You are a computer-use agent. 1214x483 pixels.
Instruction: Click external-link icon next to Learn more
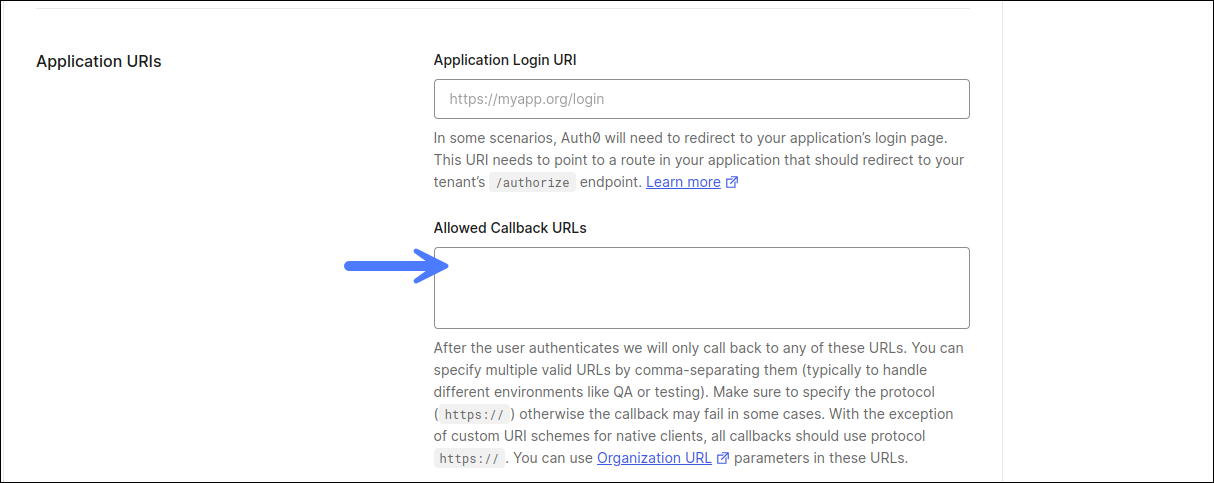pos(732,182)
